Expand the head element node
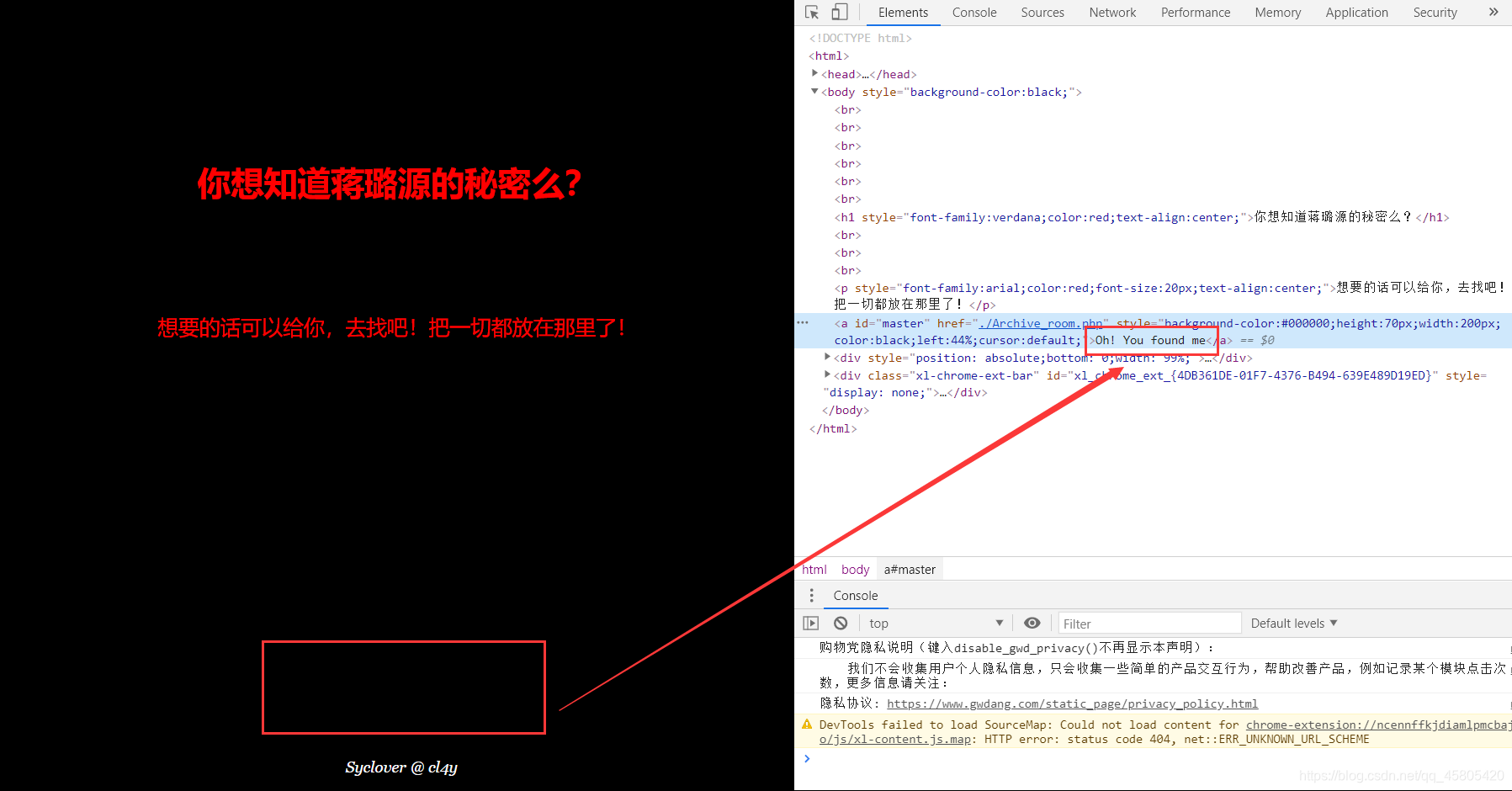1512x791 pixels. (x=814, y=74)
